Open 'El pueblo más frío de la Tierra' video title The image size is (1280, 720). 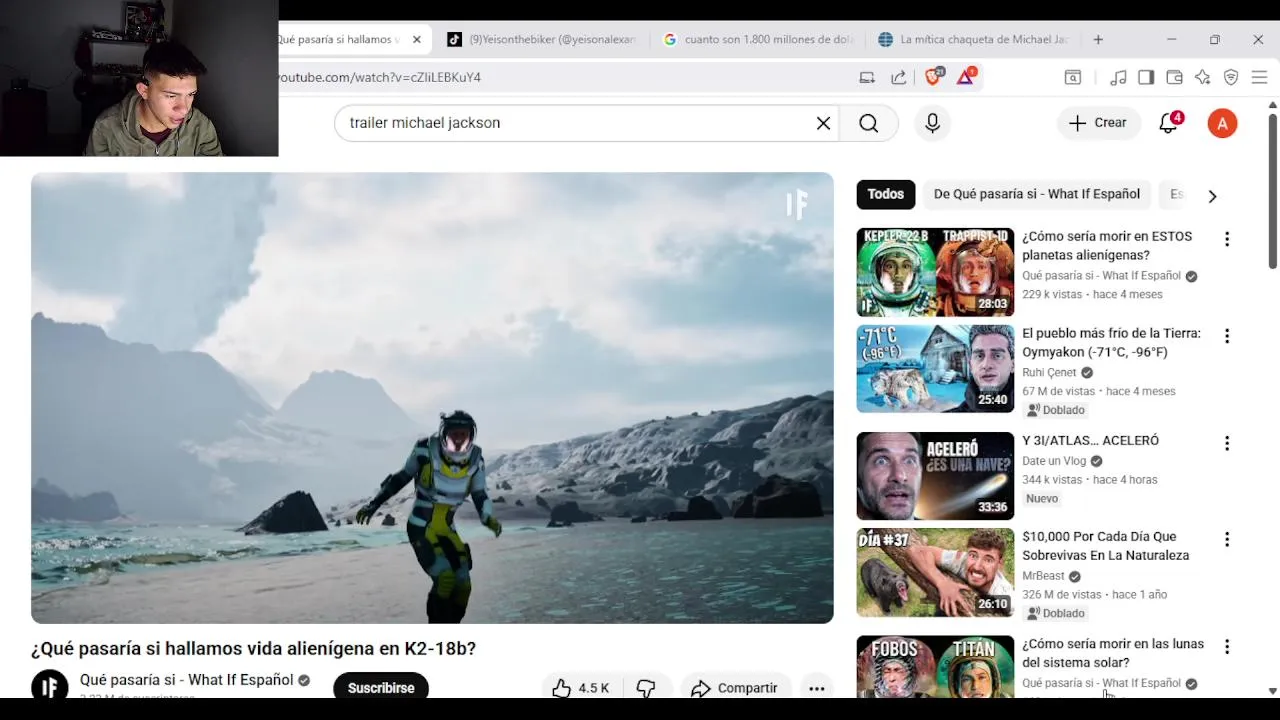[1111, 342]
